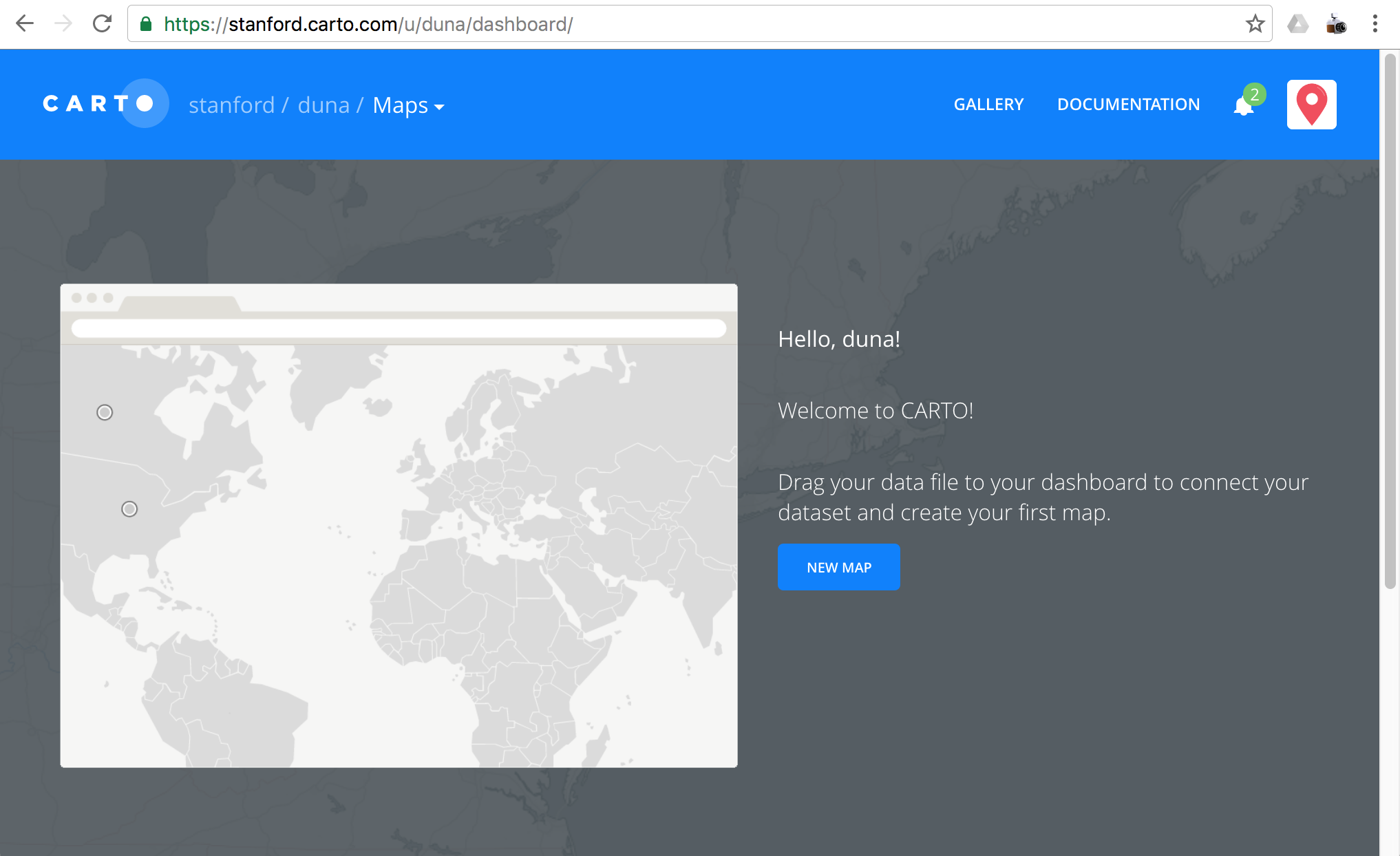Open the notifications bell
Viewport: 1400px width, 856px height.
pyautogui.click(x=1244, y=105)
